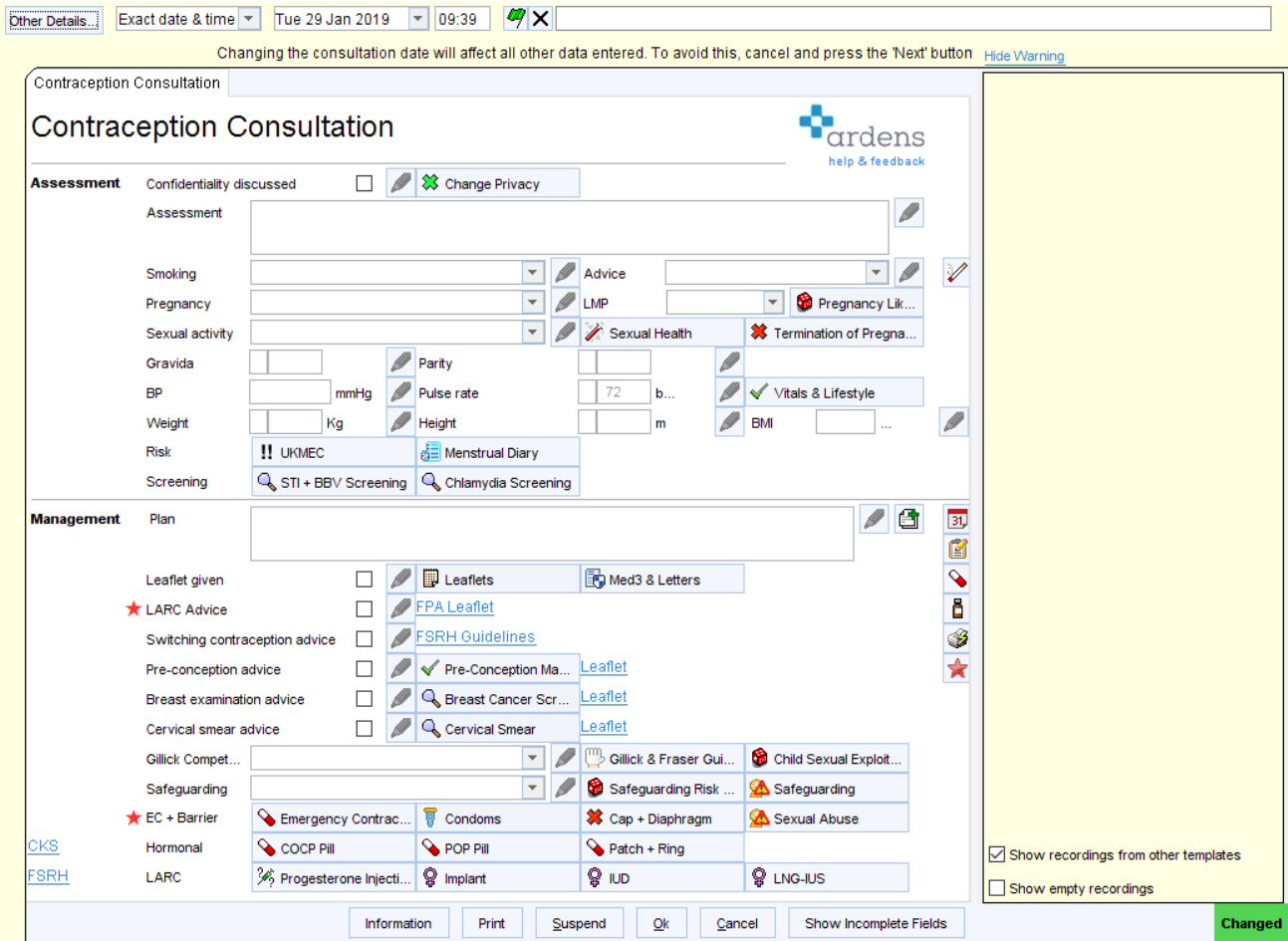Tick the Confidentiality discussed checkbox

pos(364,182)
